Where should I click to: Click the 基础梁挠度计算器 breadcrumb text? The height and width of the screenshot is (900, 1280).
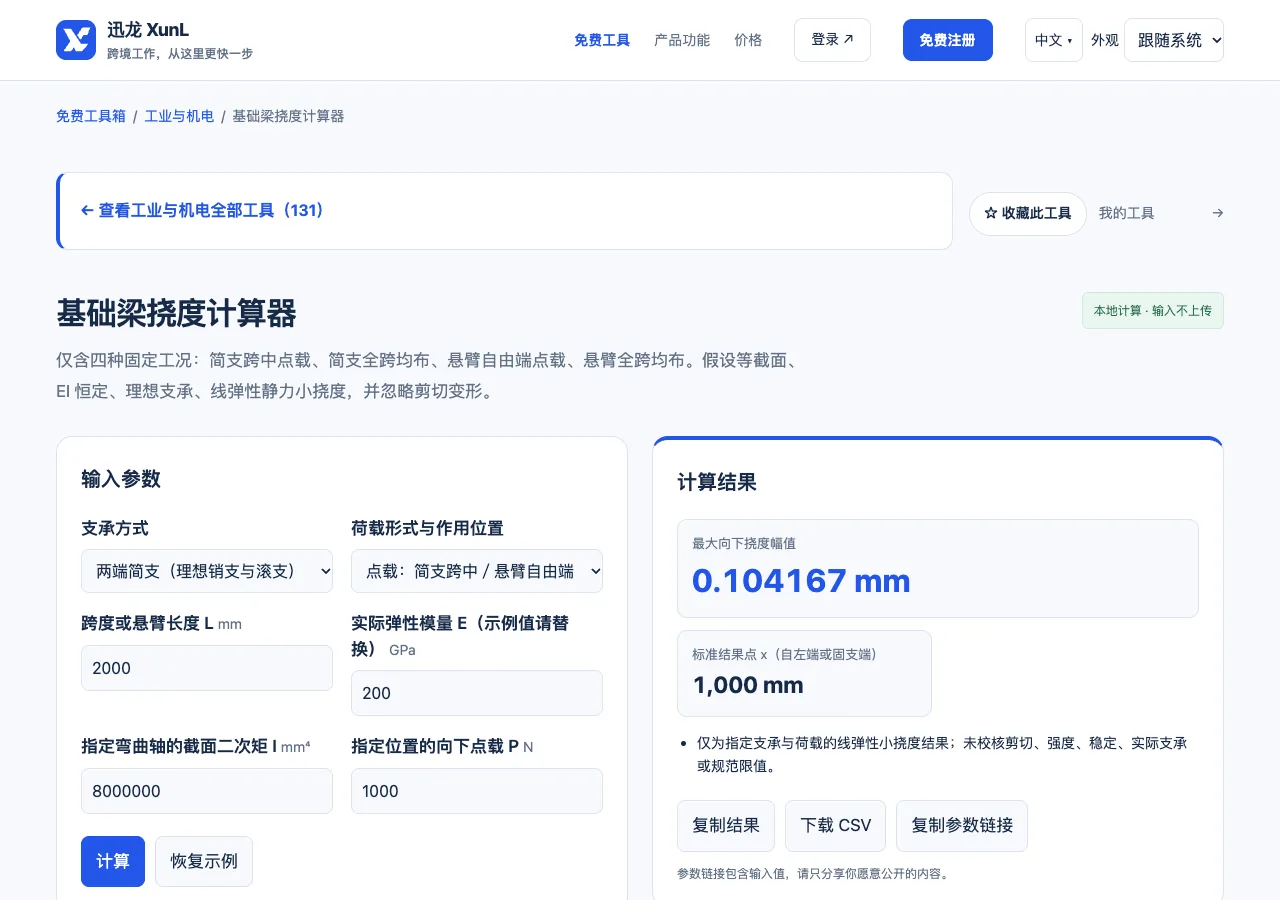(288, 116)
